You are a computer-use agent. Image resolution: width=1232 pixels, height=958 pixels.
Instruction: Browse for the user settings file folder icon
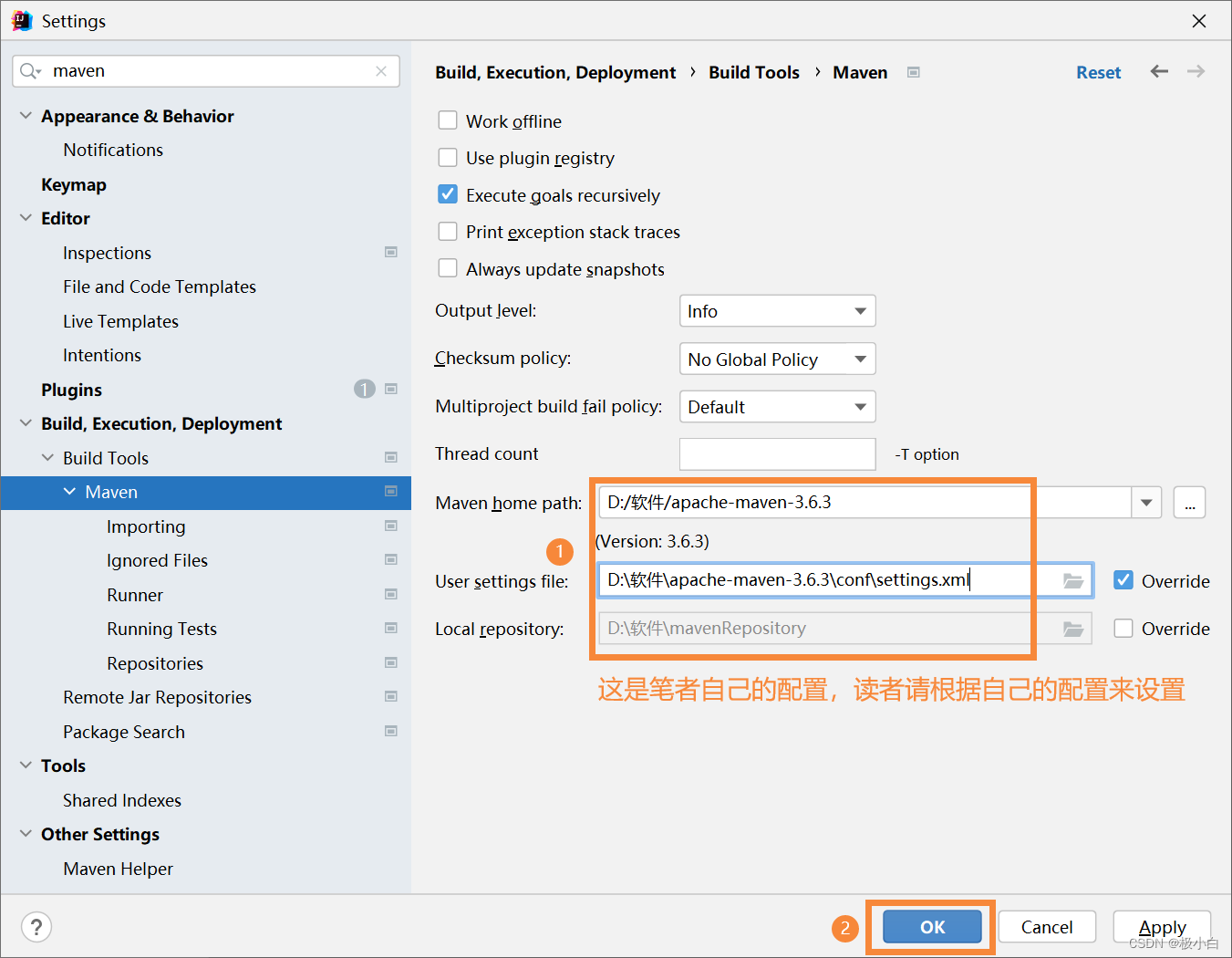point(1073,580)
